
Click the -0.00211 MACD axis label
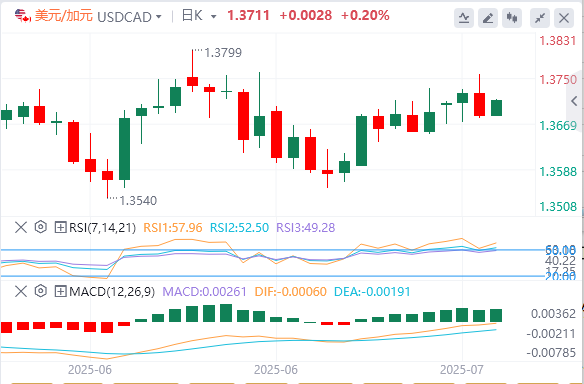tap(551, 333)
